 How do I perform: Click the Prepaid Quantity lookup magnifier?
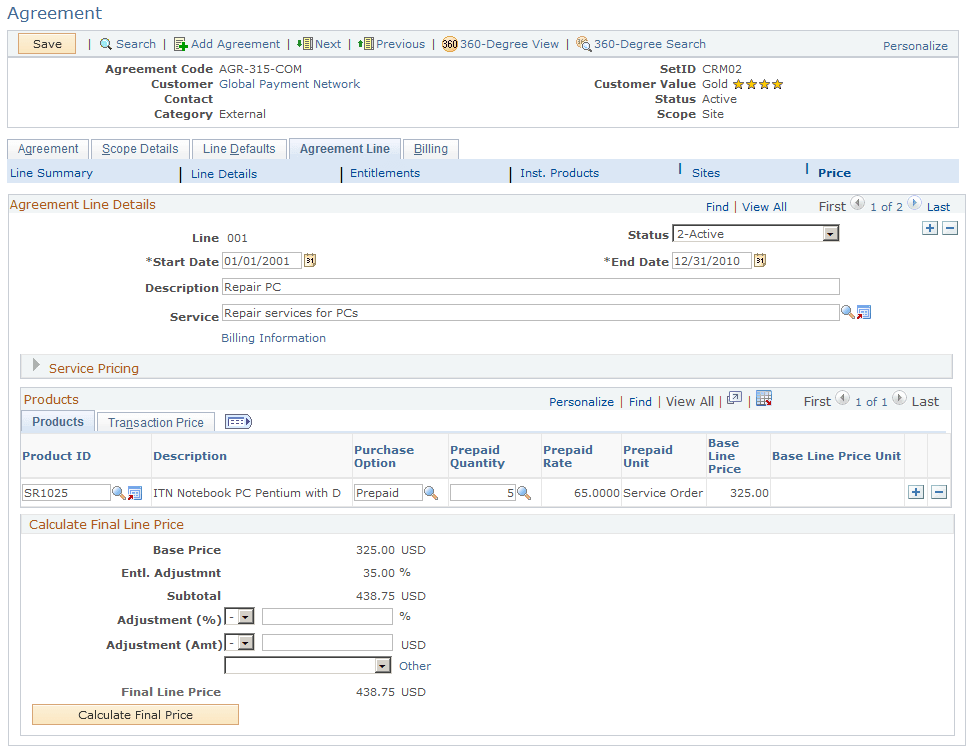tap(523, 492)
